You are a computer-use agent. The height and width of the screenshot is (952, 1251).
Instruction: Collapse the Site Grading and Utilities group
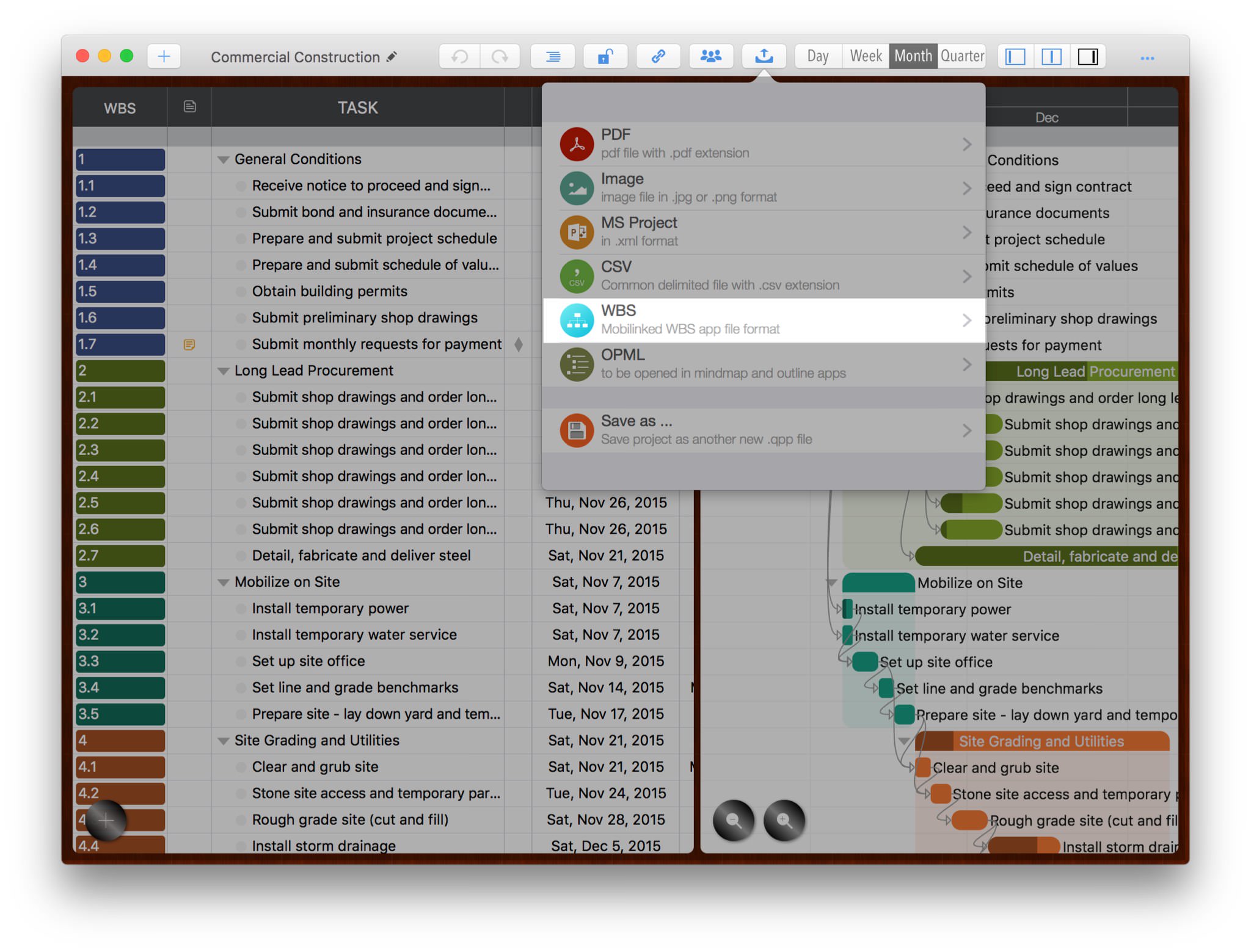click(x=223, y=741)
